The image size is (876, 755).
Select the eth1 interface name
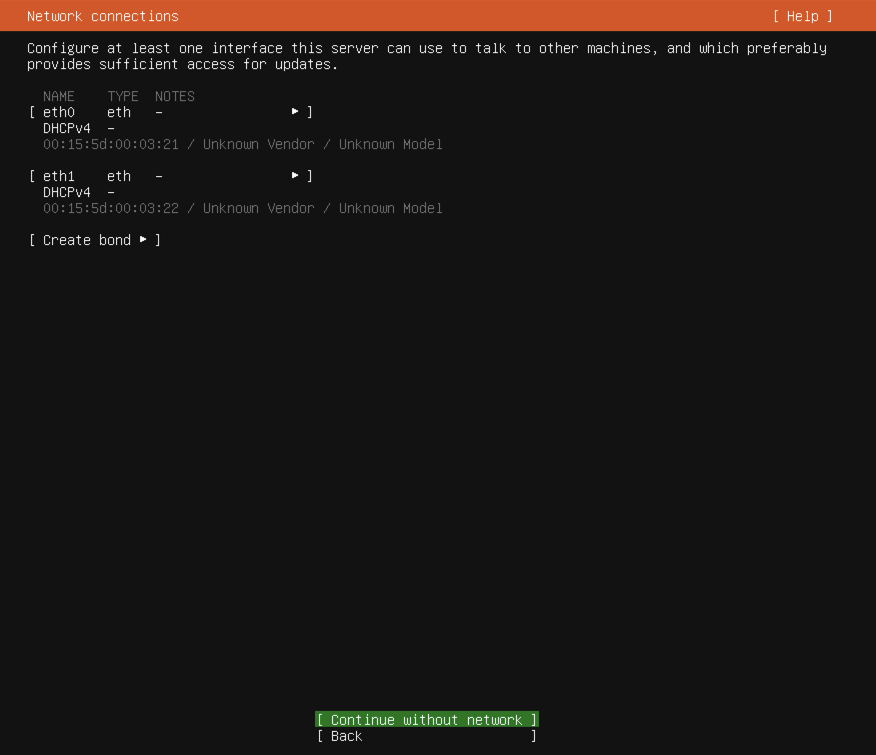59,176
